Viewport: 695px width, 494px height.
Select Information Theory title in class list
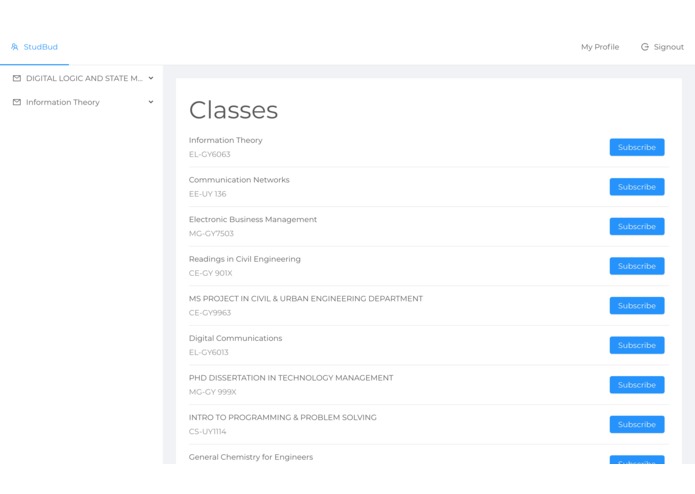coord(226,140)
